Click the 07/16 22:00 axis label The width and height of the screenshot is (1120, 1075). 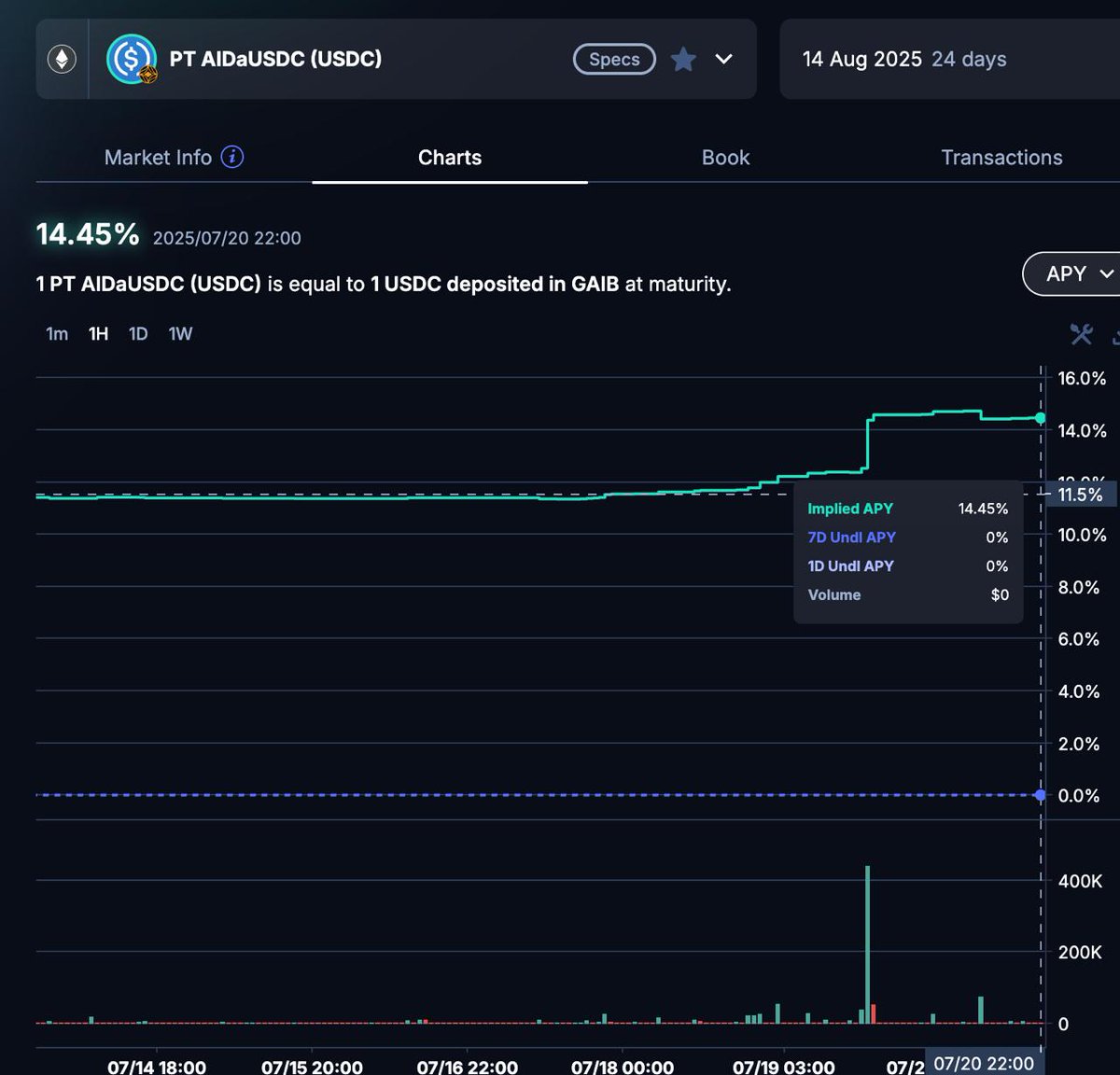[x=467, y=1067]
